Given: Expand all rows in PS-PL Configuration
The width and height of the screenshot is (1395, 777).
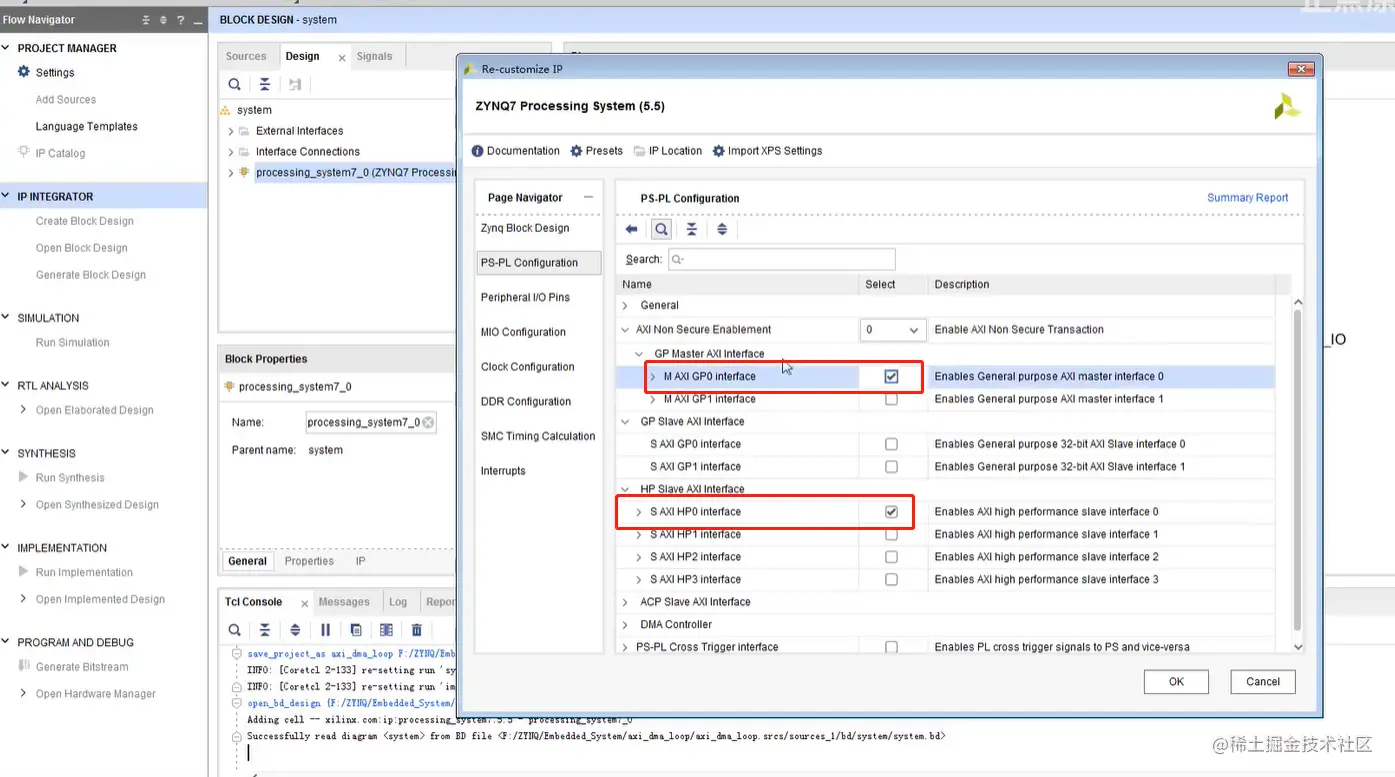Looking at the screenshot, I should point(721,229).
